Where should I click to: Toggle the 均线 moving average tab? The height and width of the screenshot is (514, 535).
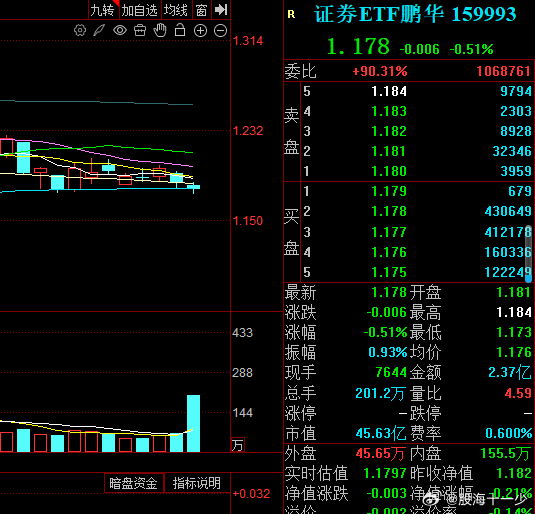click(176, 10)
